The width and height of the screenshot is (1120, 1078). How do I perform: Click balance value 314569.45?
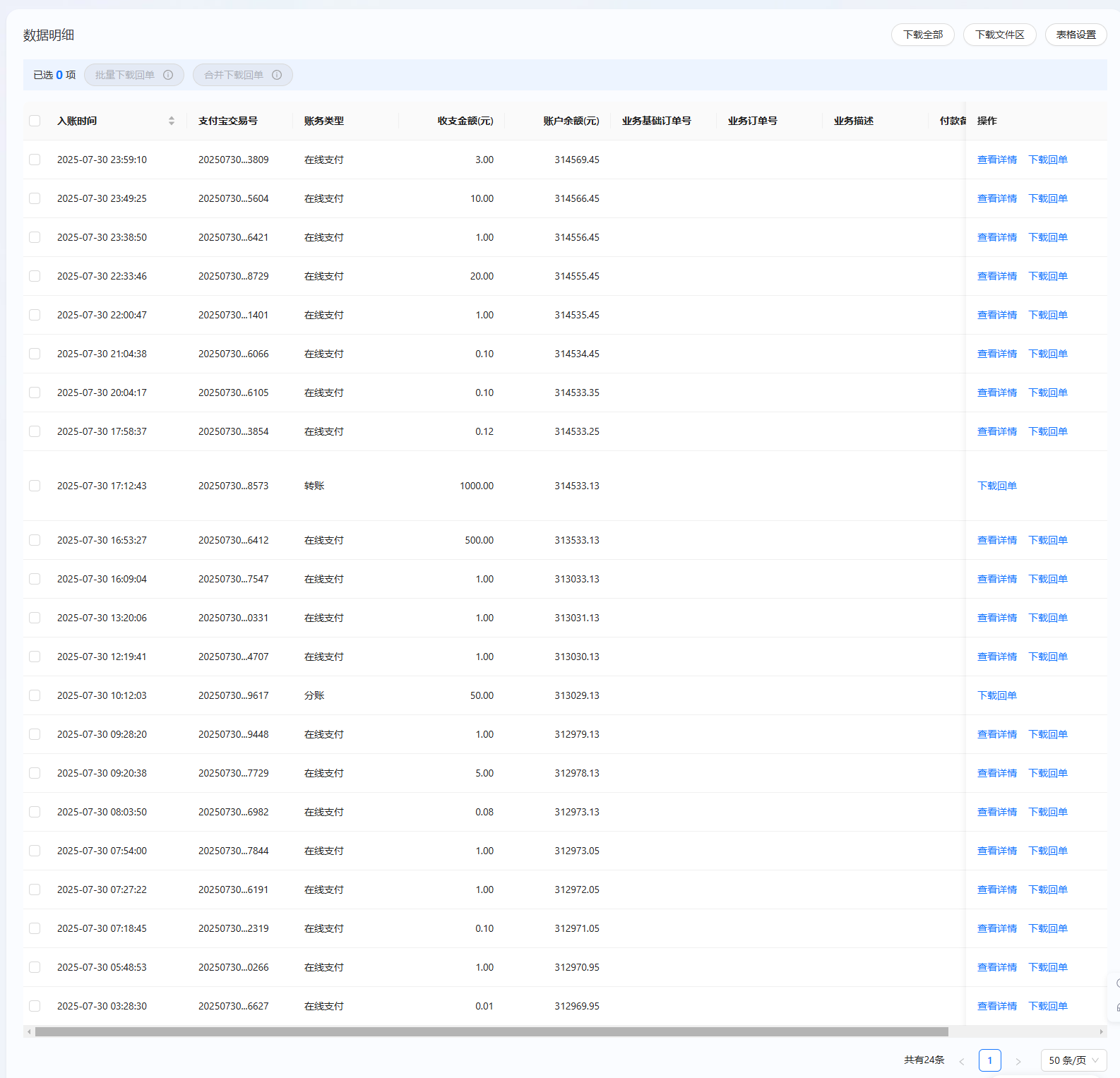(577, 160)
